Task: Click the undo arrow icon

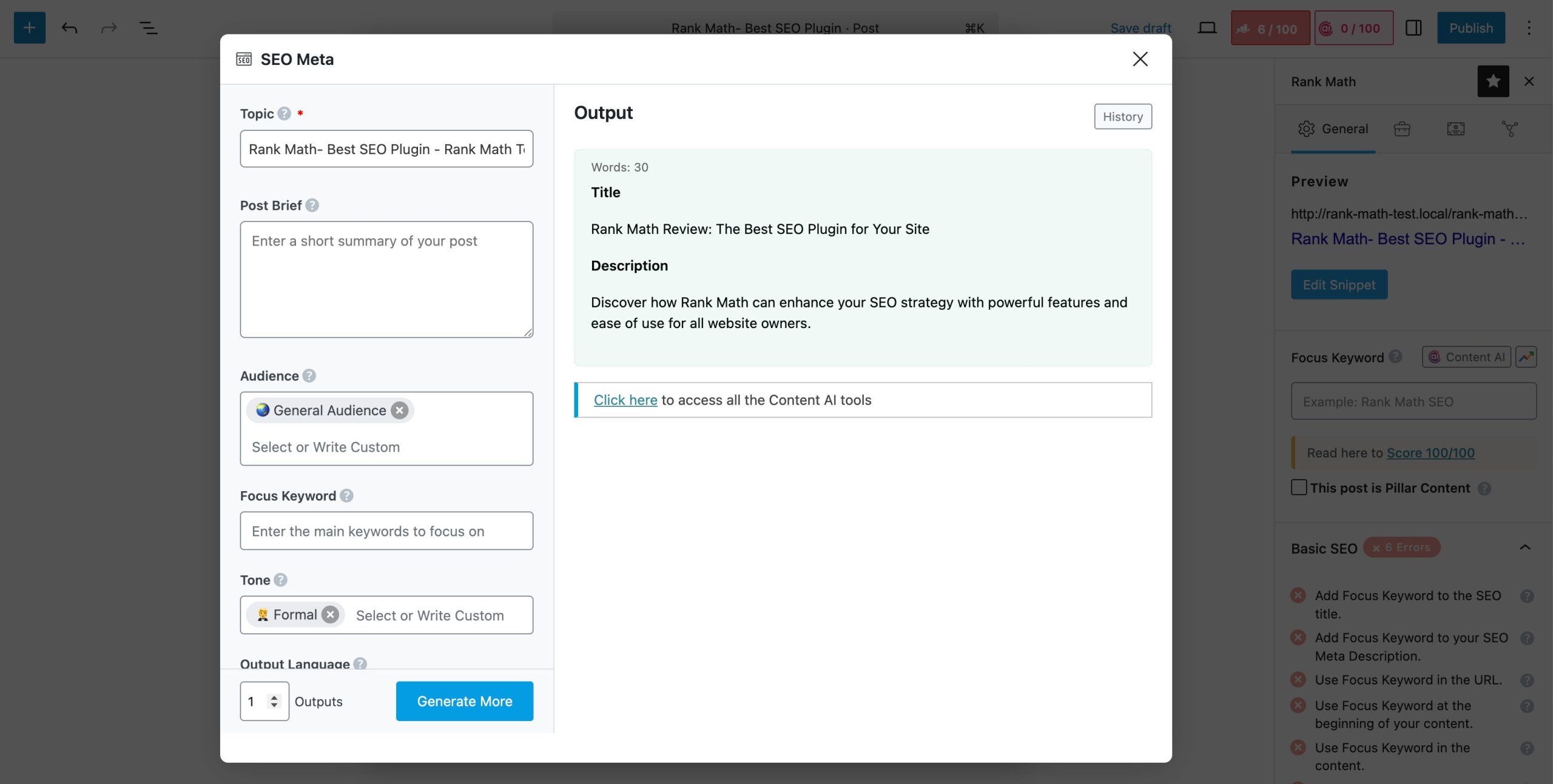Action: click(x=70, y=28)
